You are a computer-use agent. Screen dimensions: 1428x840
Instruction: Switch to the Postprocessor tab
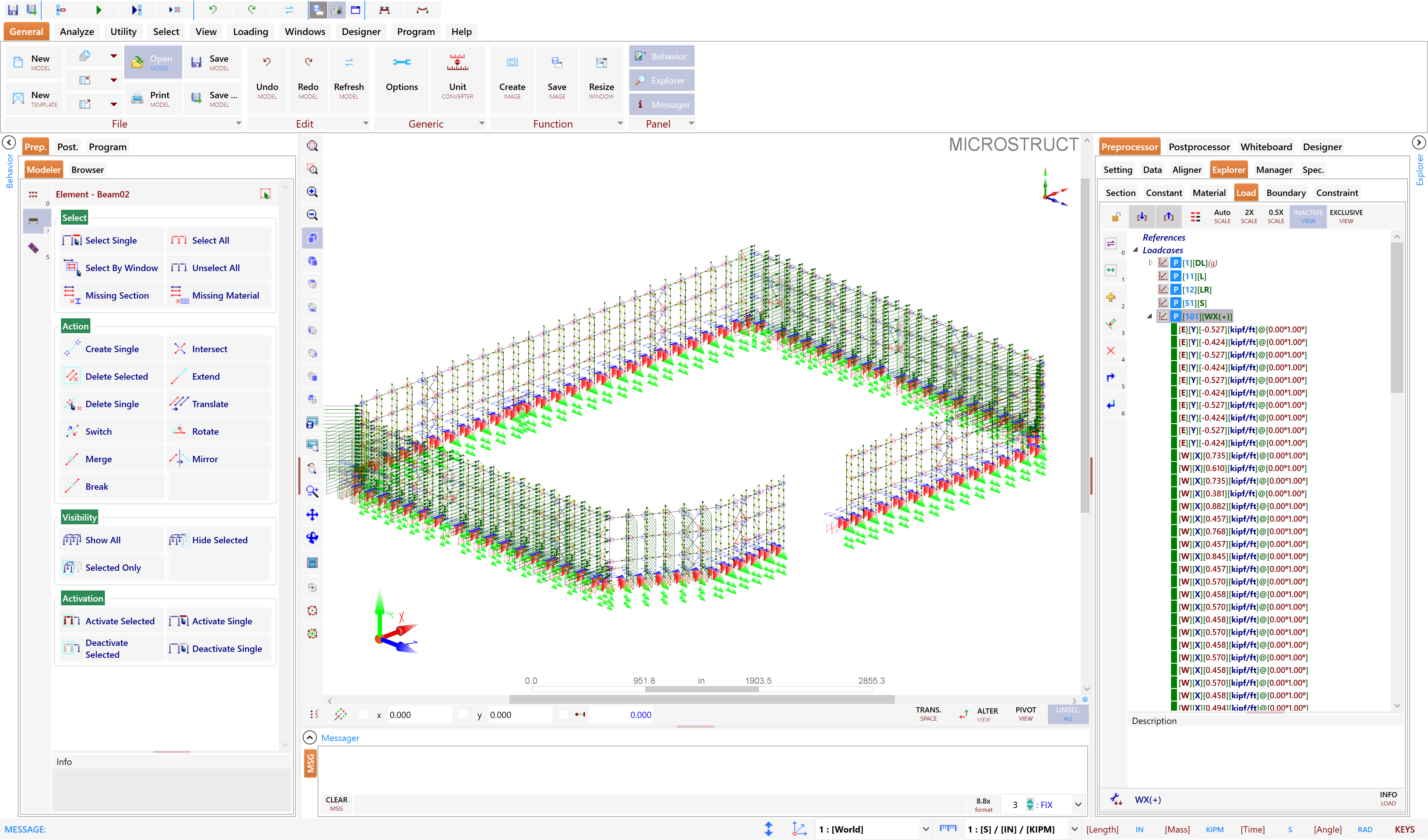1199,147
